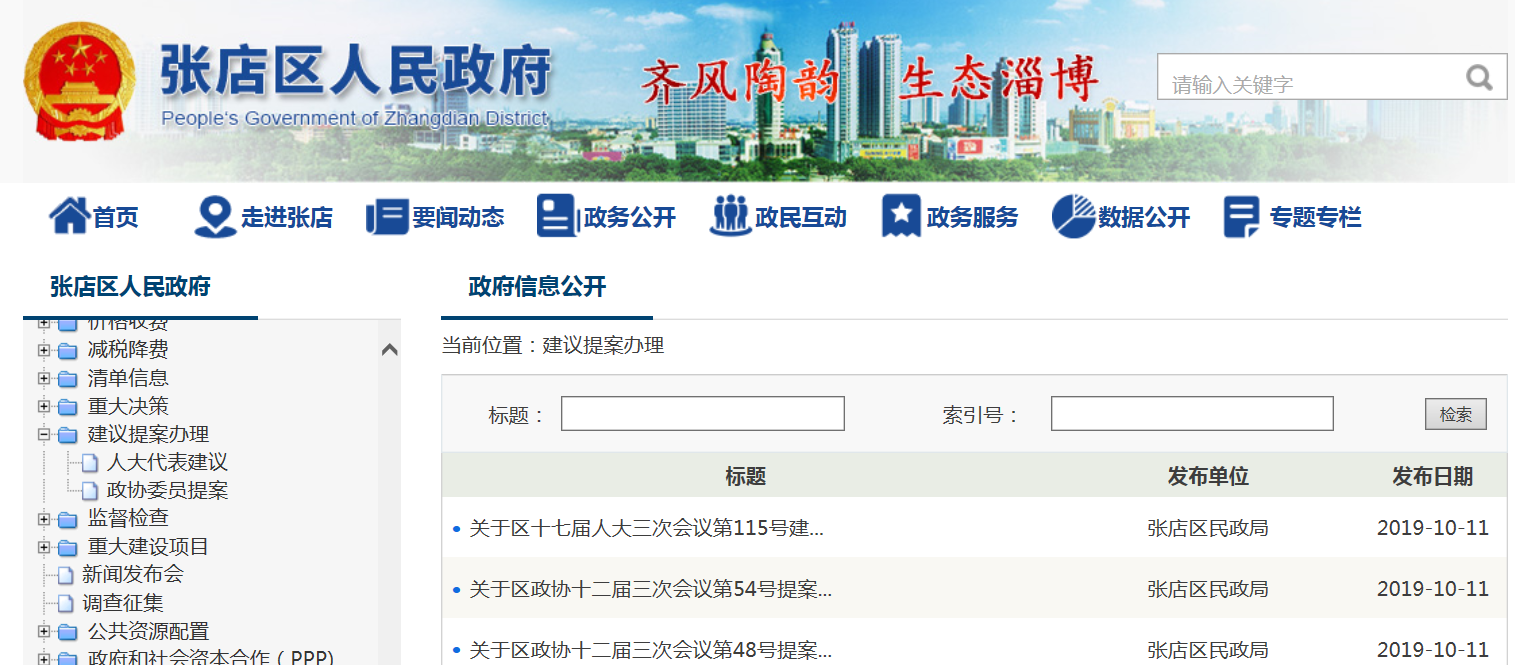Click the document icon beside 政务公开
Screen dimensions: 1515x665
click(x=557, y=217)
